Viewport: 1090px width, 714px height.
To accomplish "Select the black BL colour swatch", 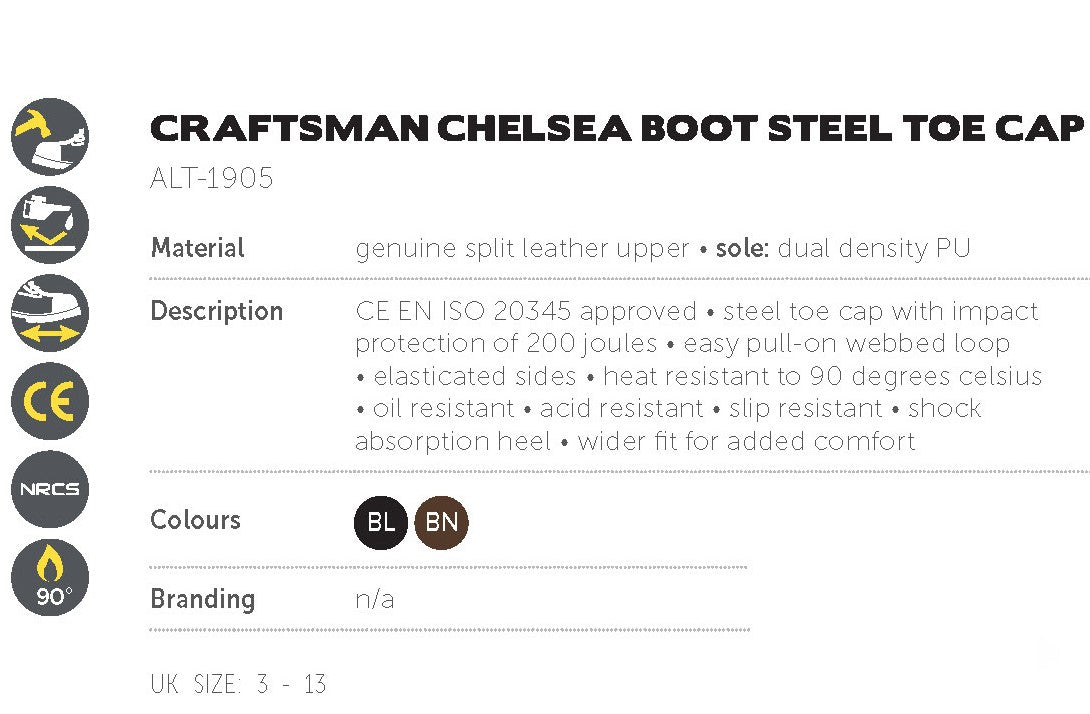I will [x=381, y=523].
